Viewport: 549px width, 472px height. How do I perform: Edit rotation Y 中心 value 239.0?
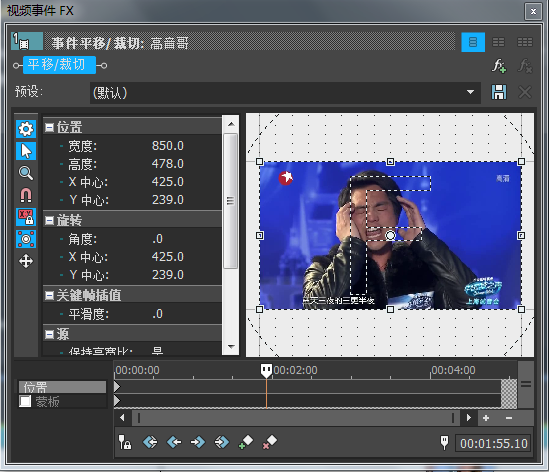[x=168, y=275]
